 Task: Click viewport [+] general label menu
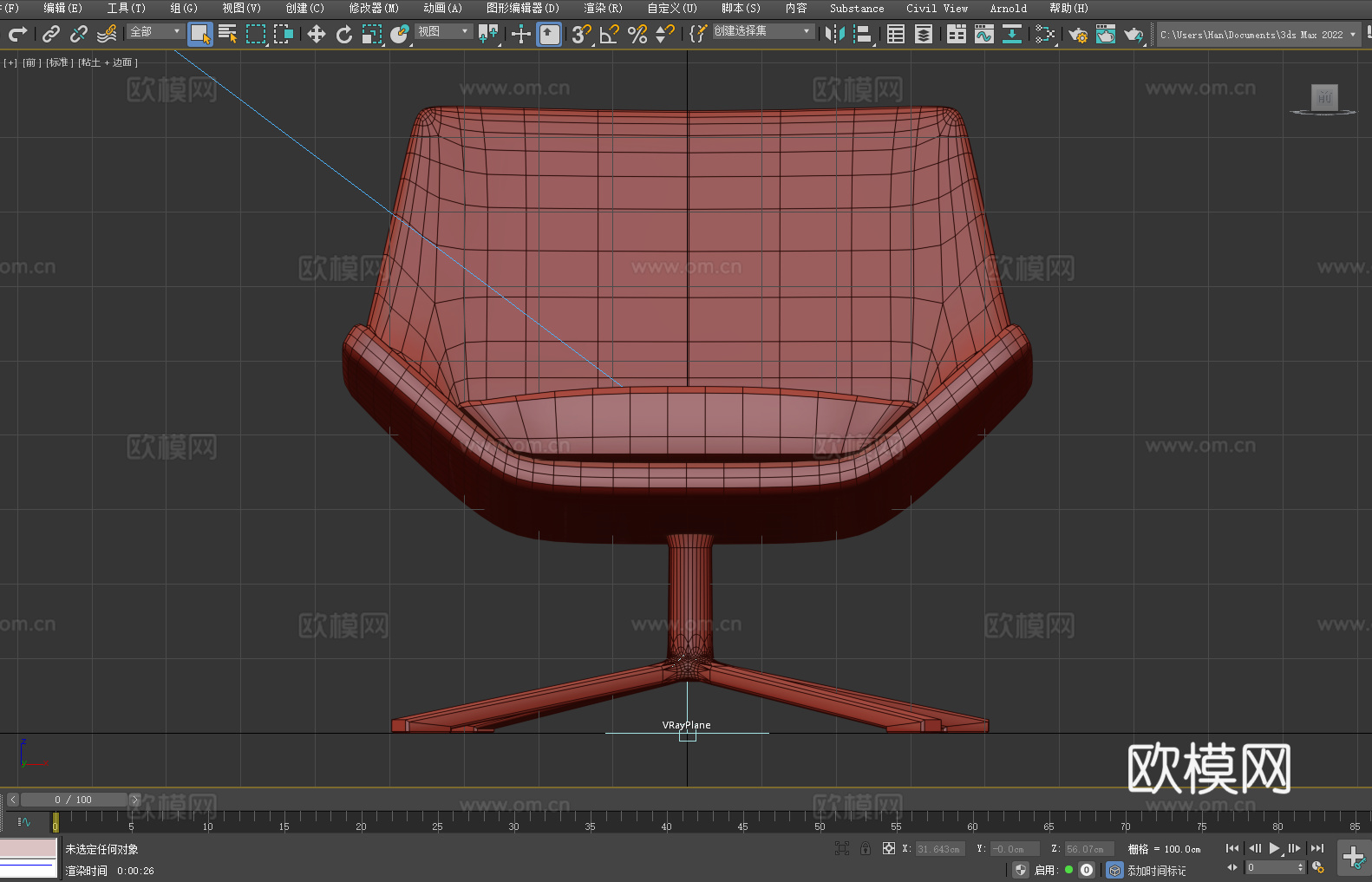coord(10,62)
